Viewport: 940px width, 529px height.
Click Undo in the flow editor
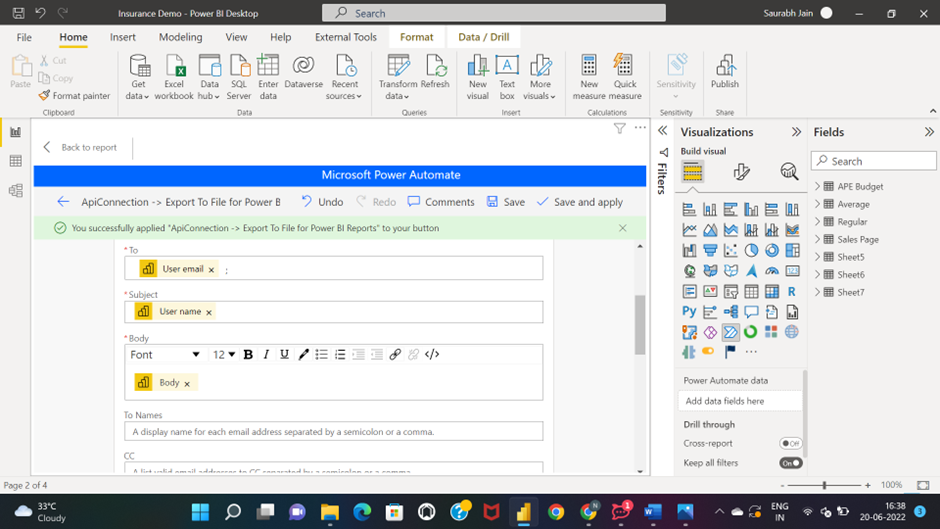point(322,202)
